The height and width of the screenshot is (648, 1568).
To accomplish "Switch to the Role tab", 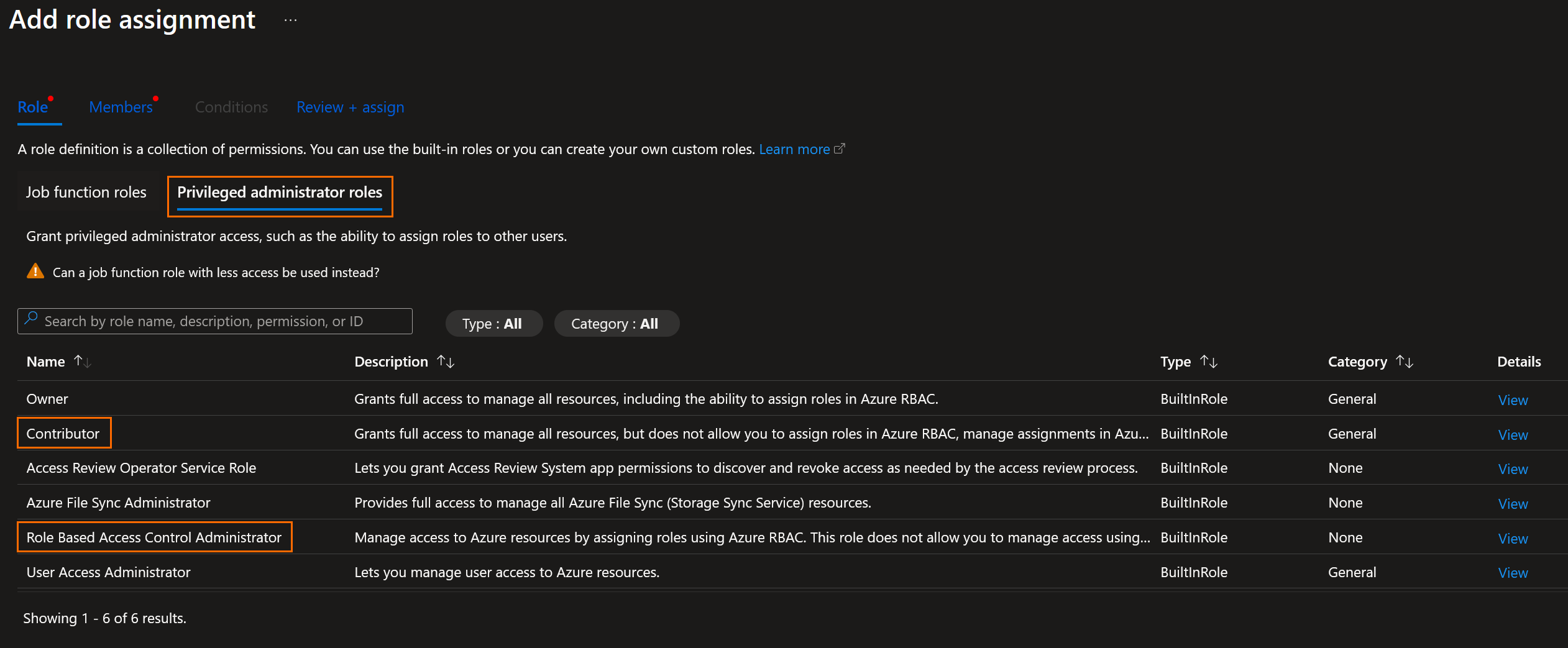I will [33, 107].
